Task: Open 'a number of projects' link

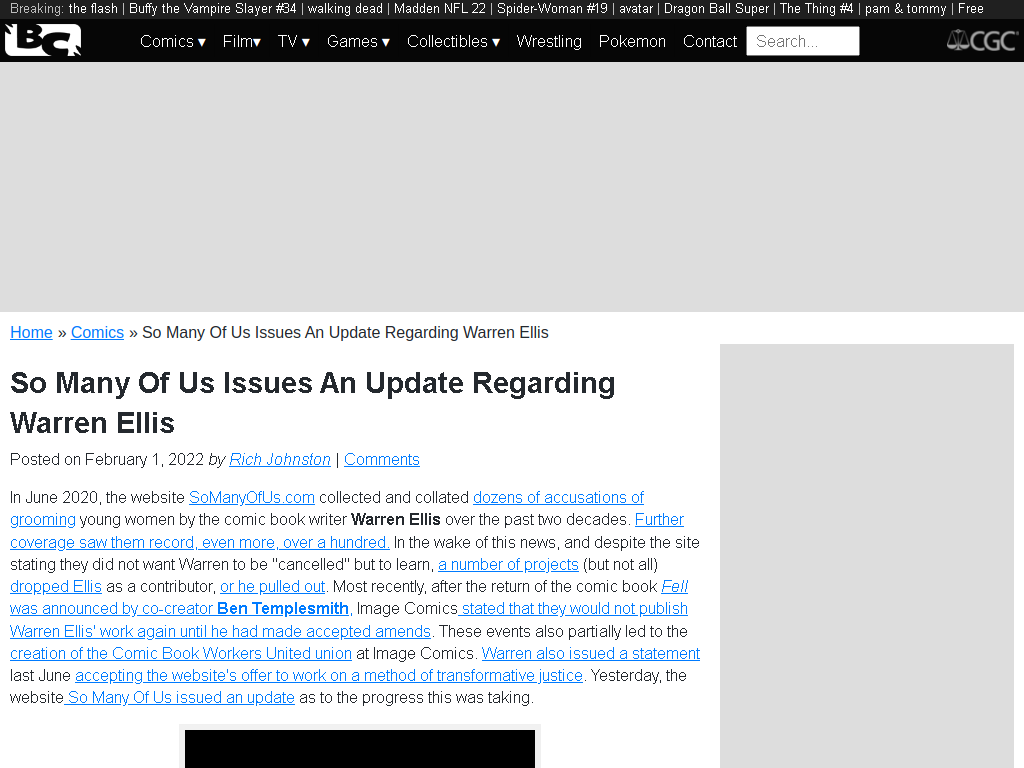Action: coord(508,565)
